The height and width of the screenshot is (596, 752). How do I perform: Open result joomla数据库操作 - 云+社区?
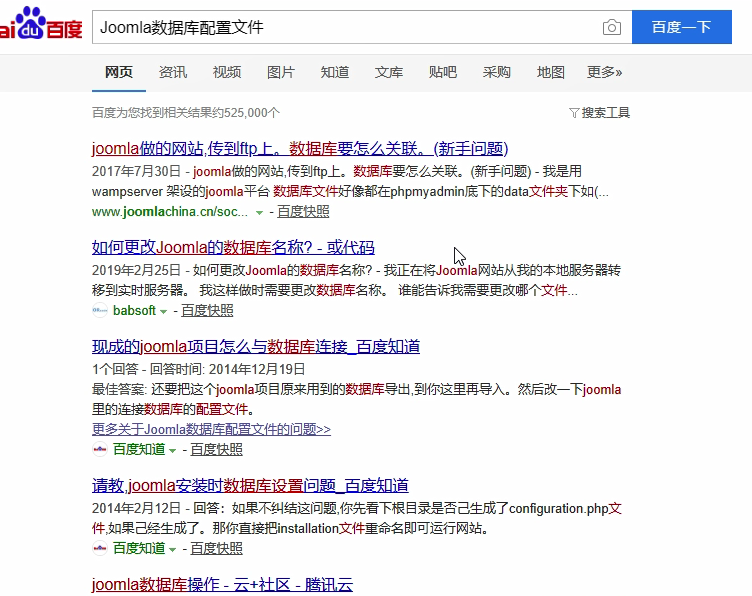click(222, 584)
